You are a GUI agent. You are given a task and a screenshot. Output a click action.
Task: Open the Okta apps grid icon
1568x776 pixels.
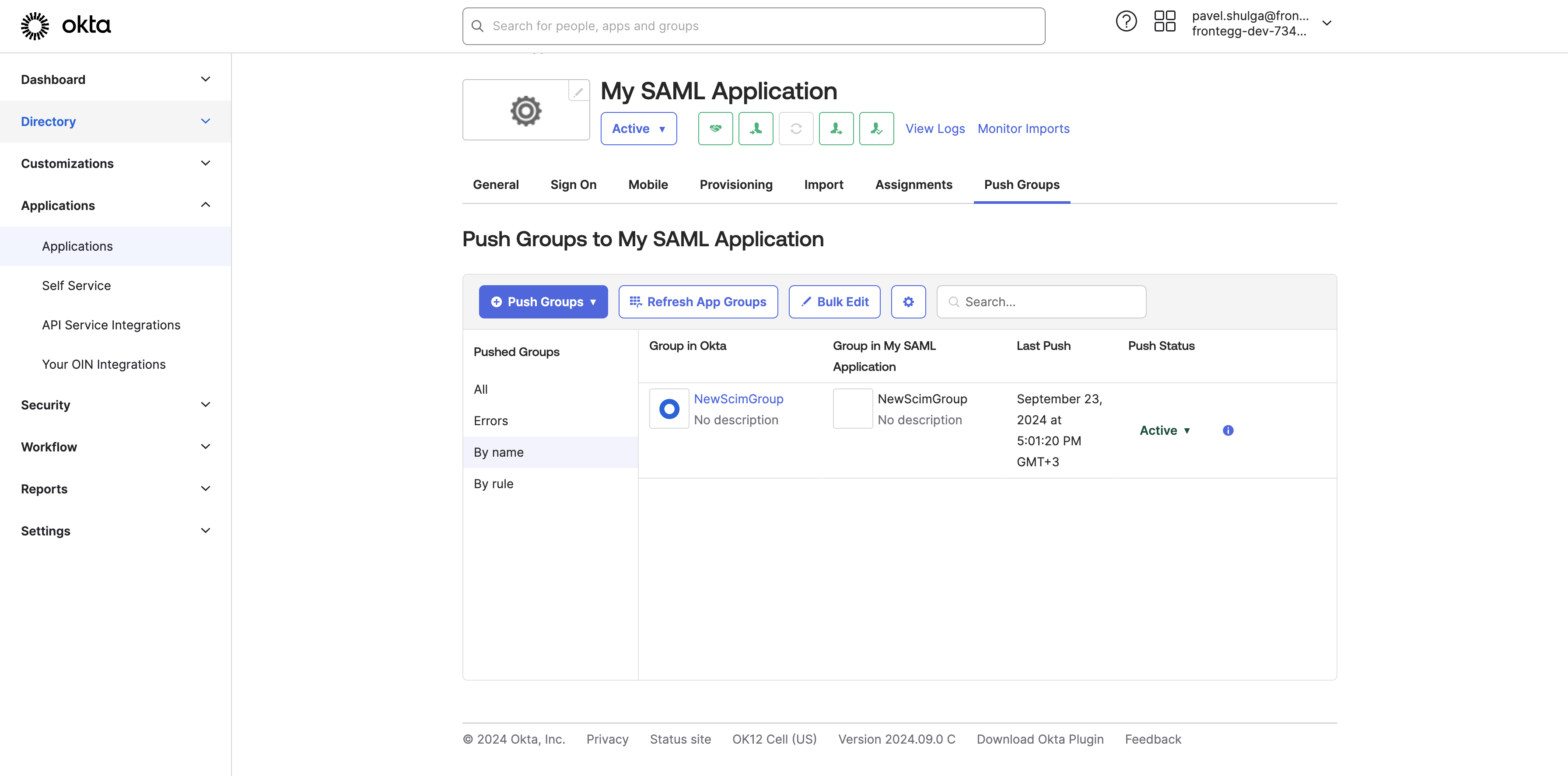click(x=1165, y=22)
